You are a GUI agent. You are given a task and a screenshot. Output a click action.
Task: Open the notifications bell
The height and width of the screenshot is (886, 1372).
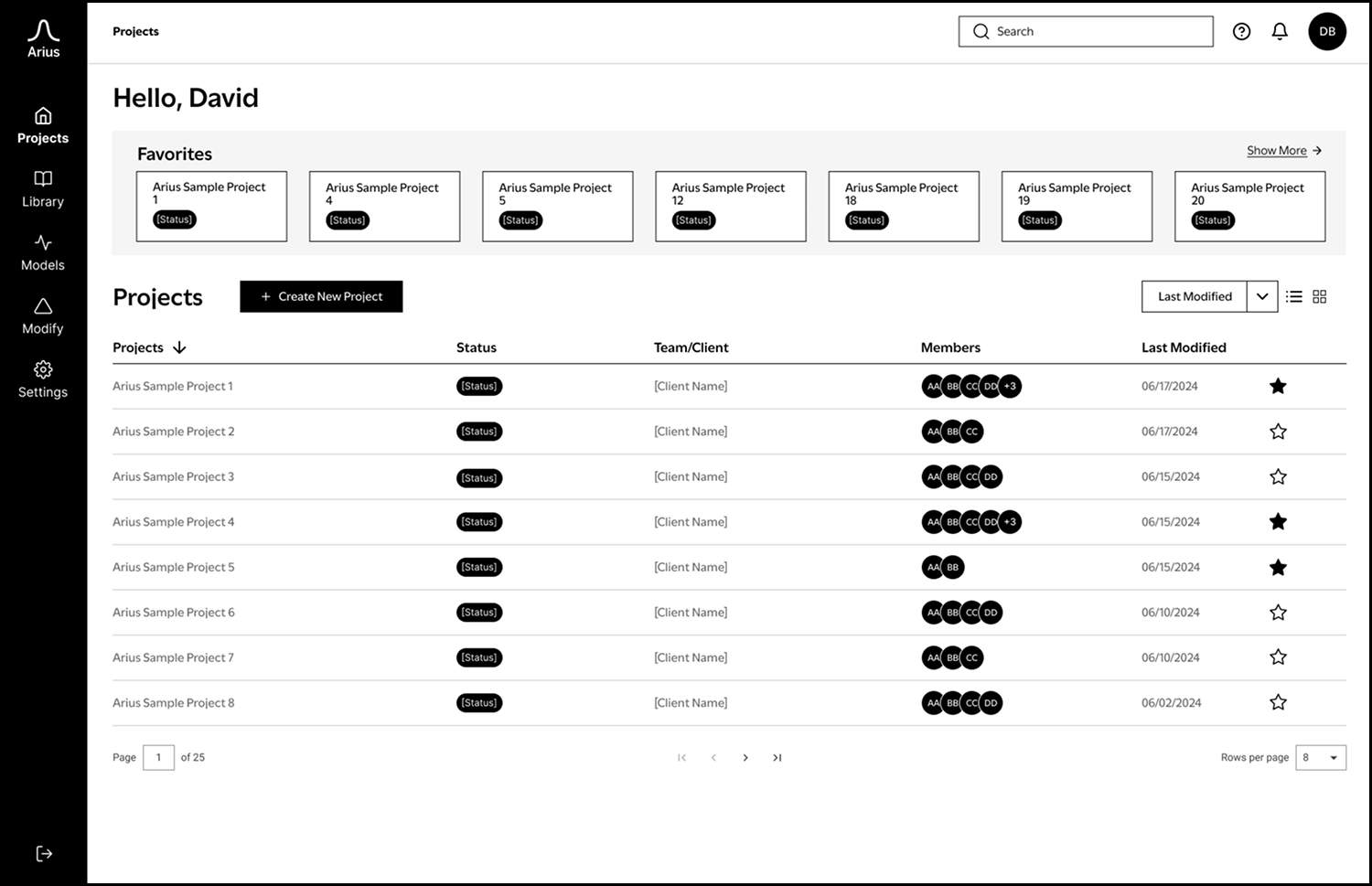tap(1280, 31)
